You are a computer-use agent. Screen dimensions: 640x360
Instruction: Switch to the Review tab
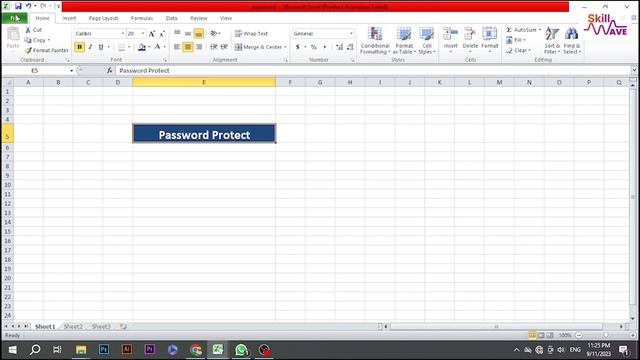198,18
